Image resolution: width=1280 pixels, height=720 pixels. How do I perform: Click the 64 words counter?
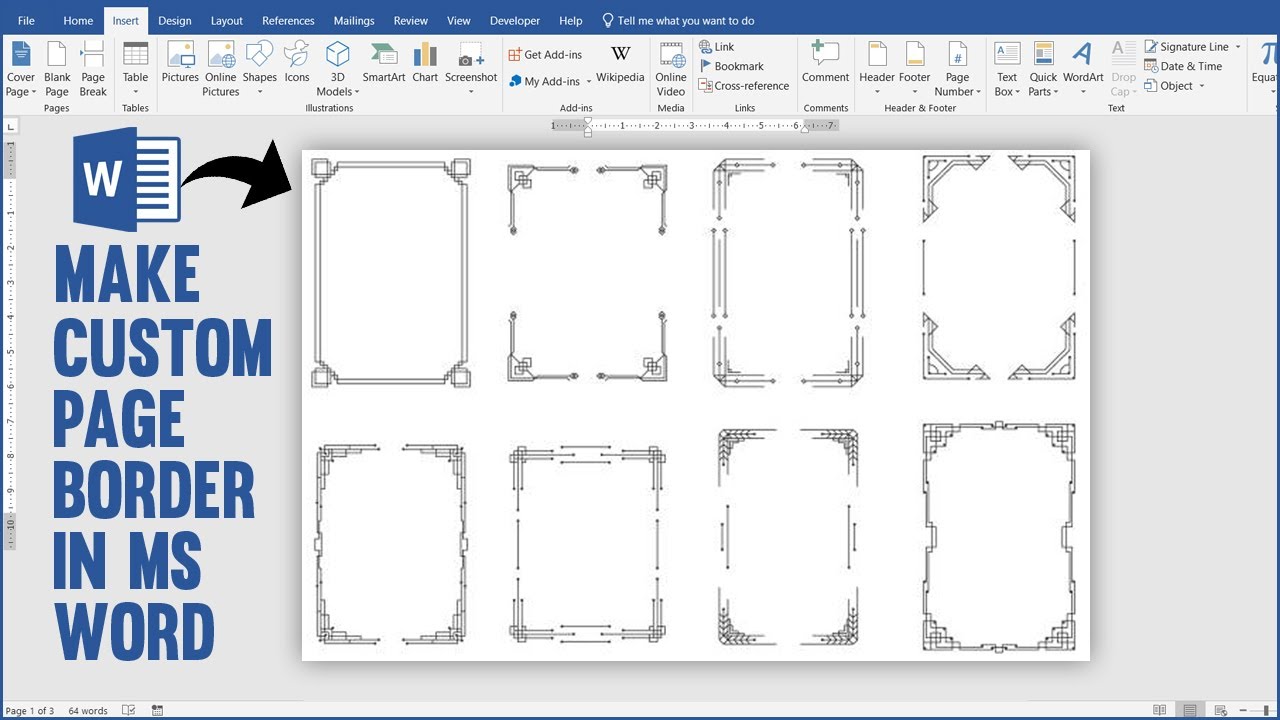[88, 711]
